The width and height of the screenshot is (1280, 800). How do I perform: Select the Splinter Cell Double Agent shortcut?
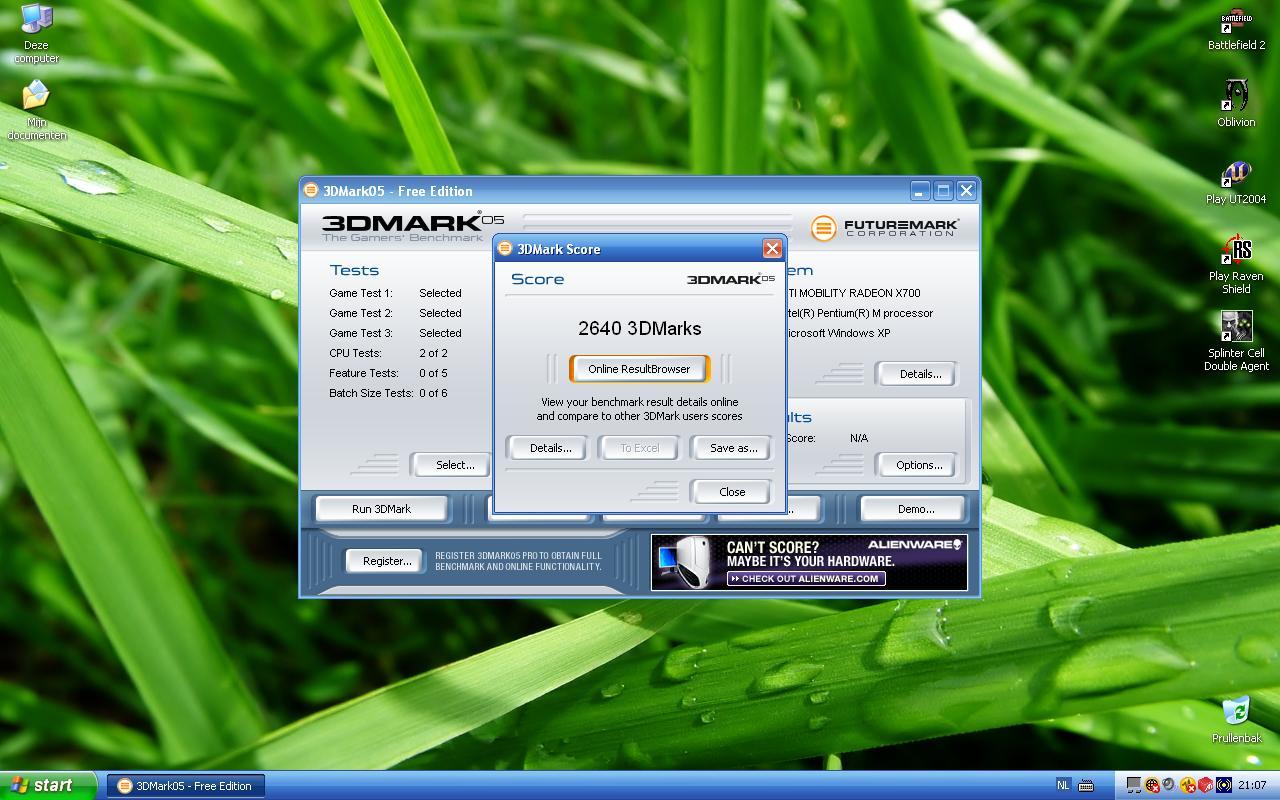pos(1236,342)
